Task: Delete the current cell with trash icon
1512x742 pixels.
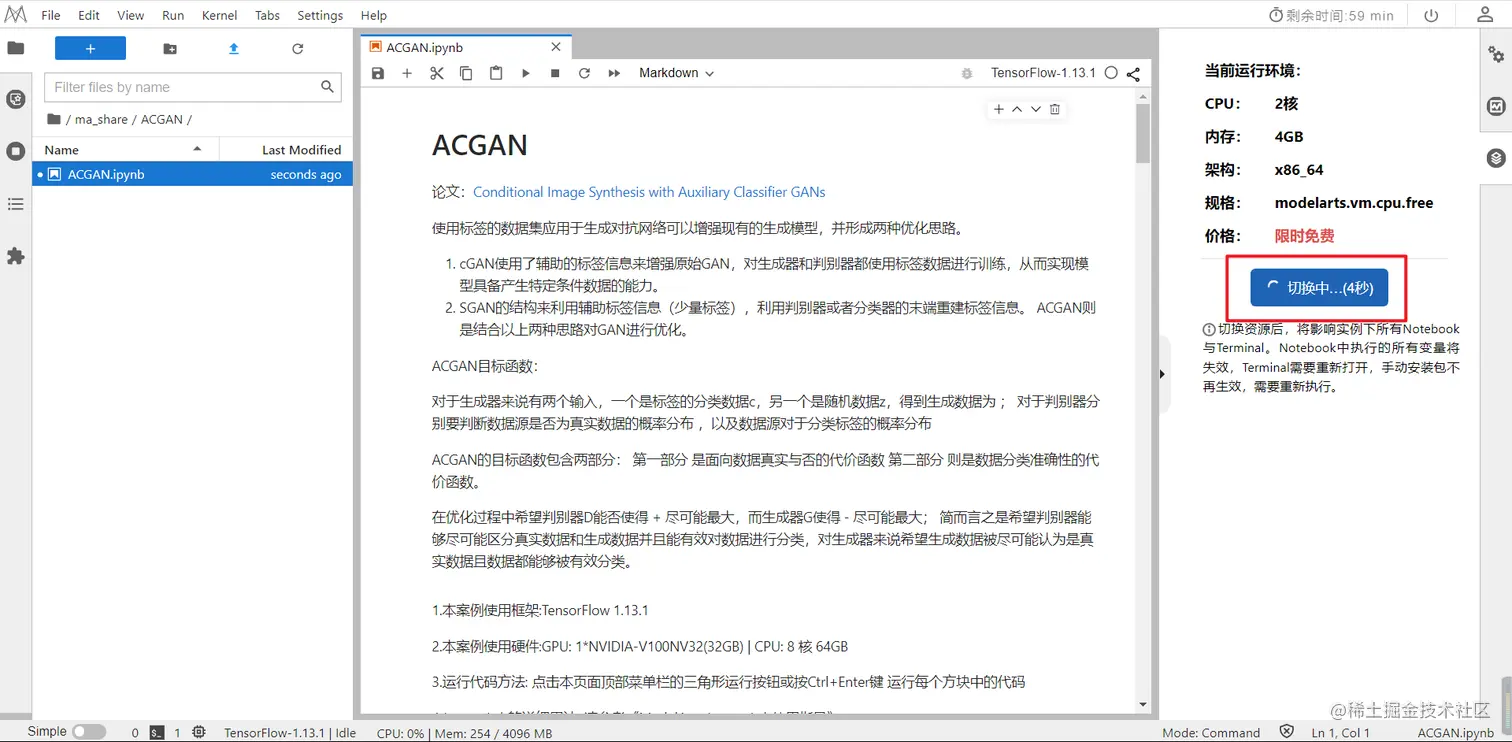Action: [1055, 109]
